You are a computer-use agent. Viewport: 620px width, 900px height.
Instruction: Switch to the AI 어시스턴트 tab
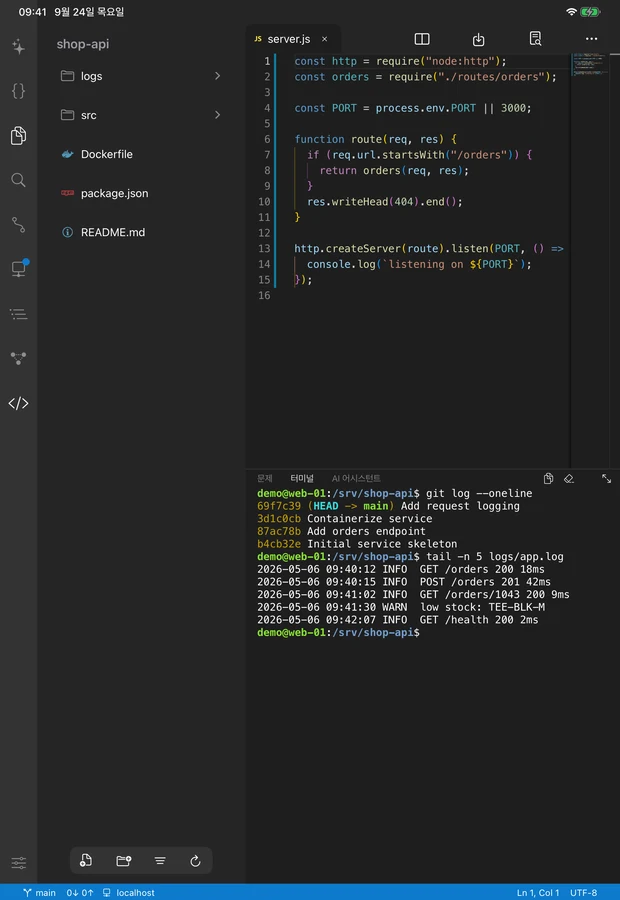click(x=356, y=478)
